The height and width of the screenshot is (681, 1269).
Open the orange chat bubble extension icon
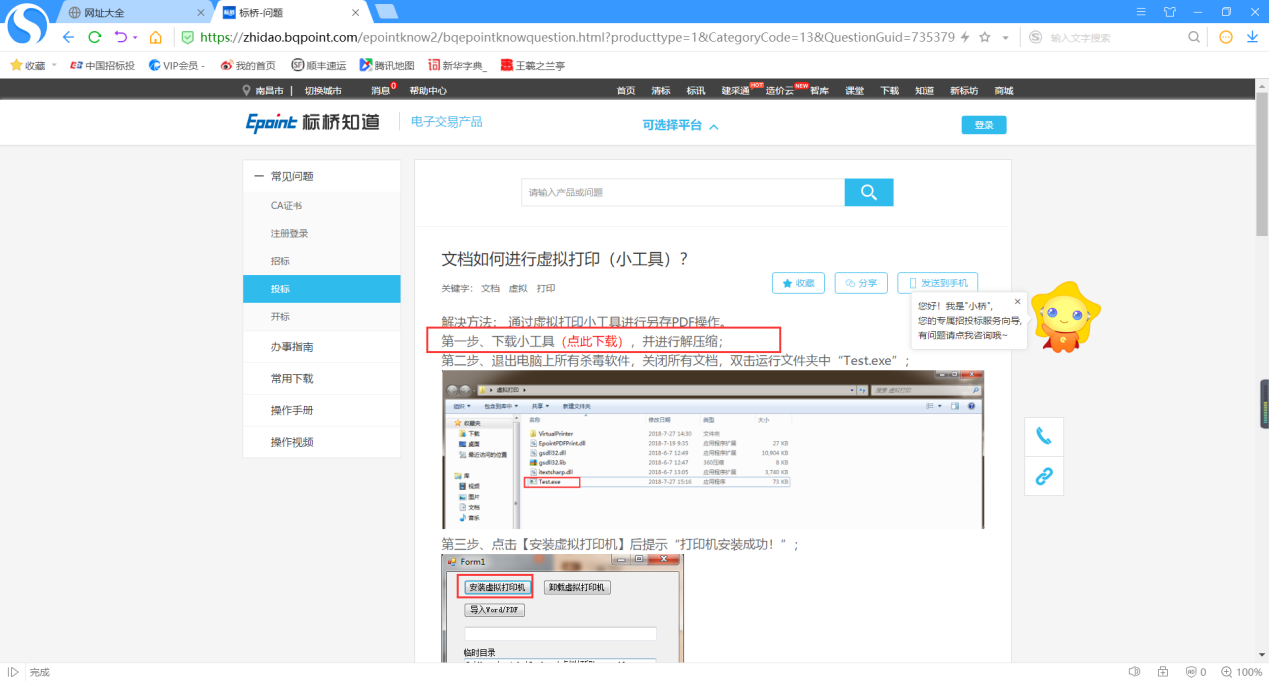pyautogui.click(x=1226, y=37)
